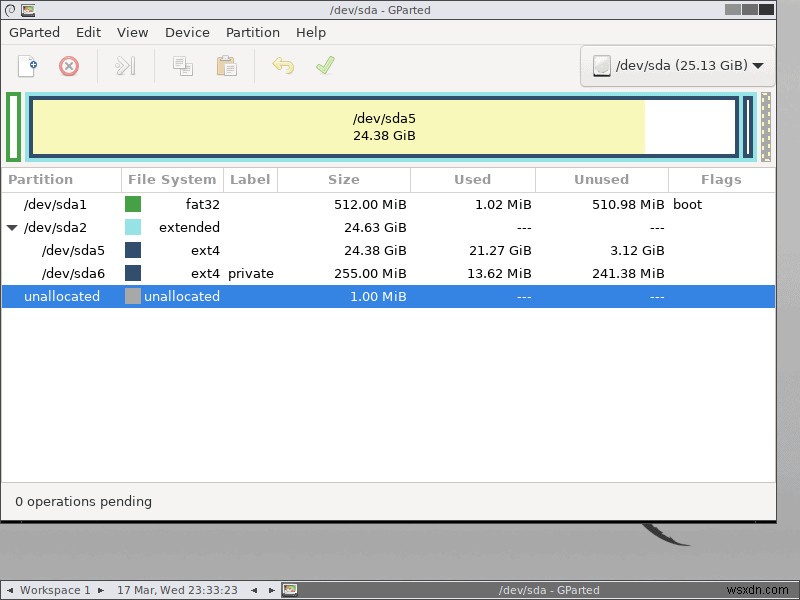Viewport: 800px width, 600px height.
Task: Create a new partition using the toolbar icon
Action: tap(27, 66)
